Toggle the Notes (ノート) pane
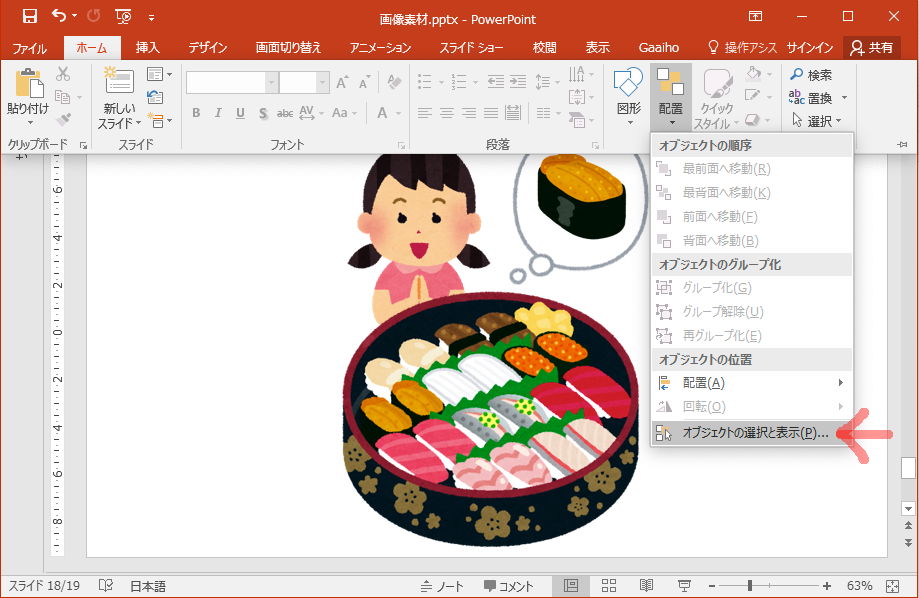 tap(442, 586)
